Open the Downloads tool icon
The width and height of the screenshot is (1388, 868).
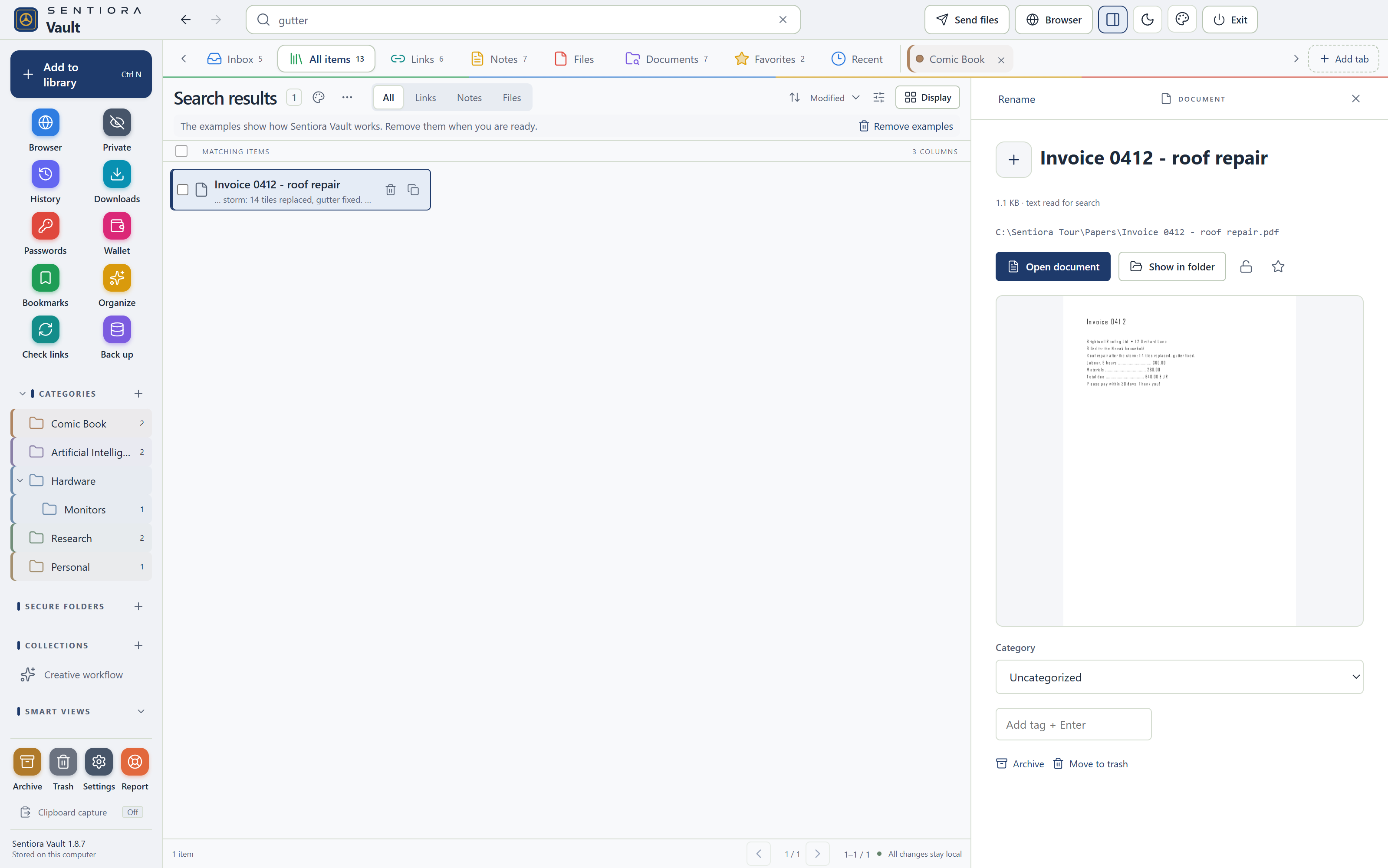coord(116,174)
